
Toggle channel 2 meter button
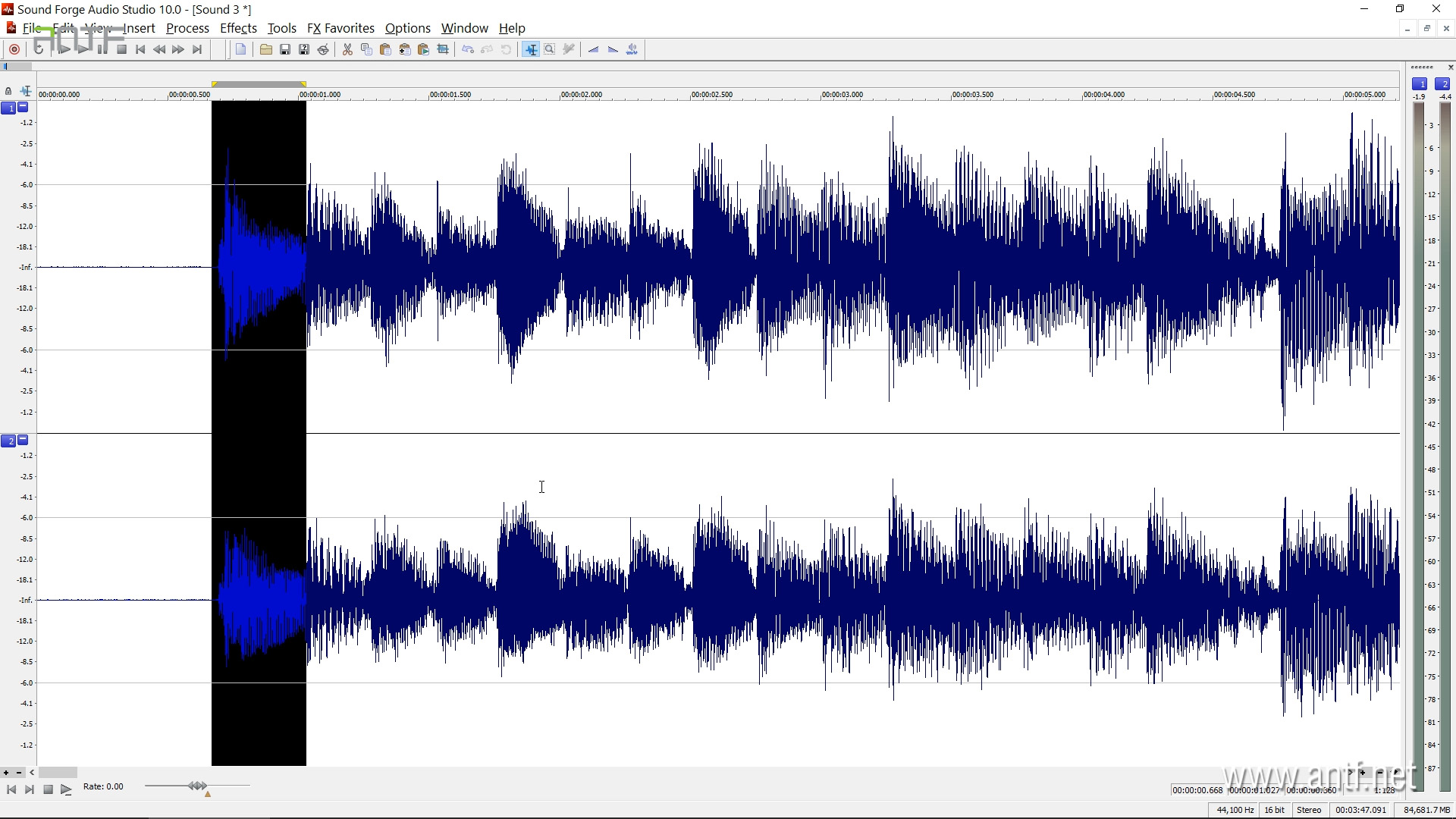click(x=1442, y=84)
